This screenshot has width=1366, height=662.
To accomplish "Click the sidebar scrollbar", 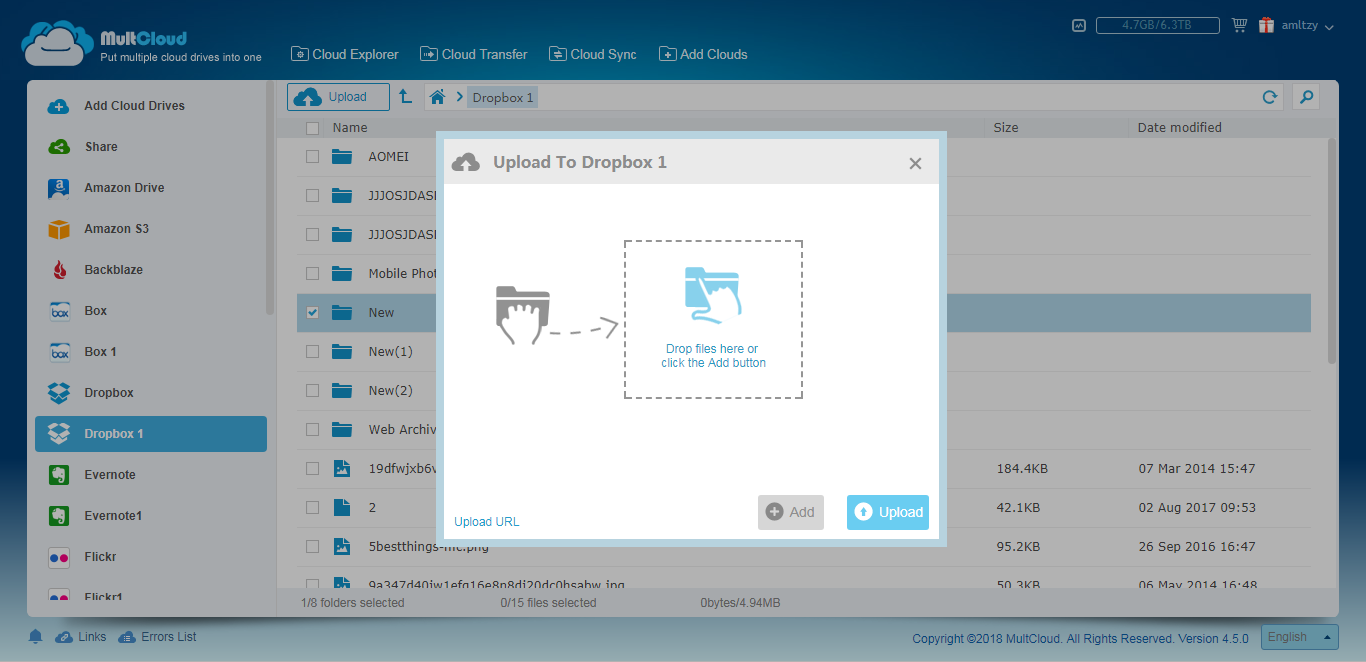I will pos(270,200).
